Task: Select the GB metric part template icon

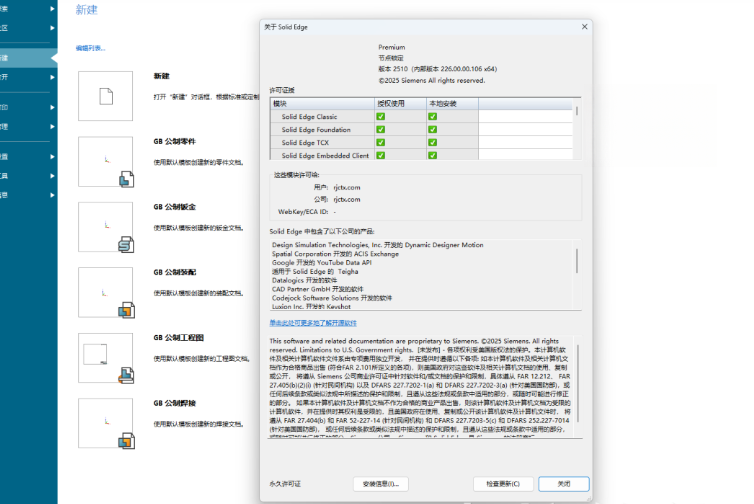Action: (x=105, y=162)
